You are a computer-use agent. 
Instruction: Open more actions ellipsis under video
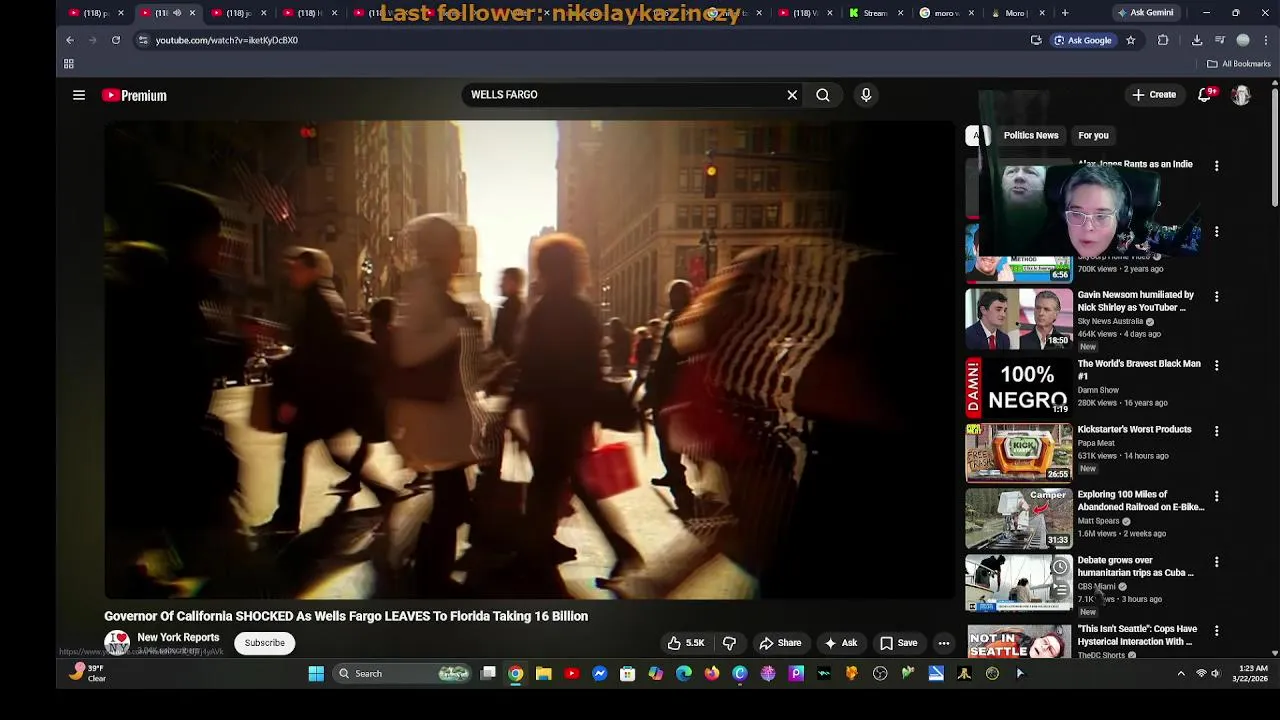click(944, 643)
